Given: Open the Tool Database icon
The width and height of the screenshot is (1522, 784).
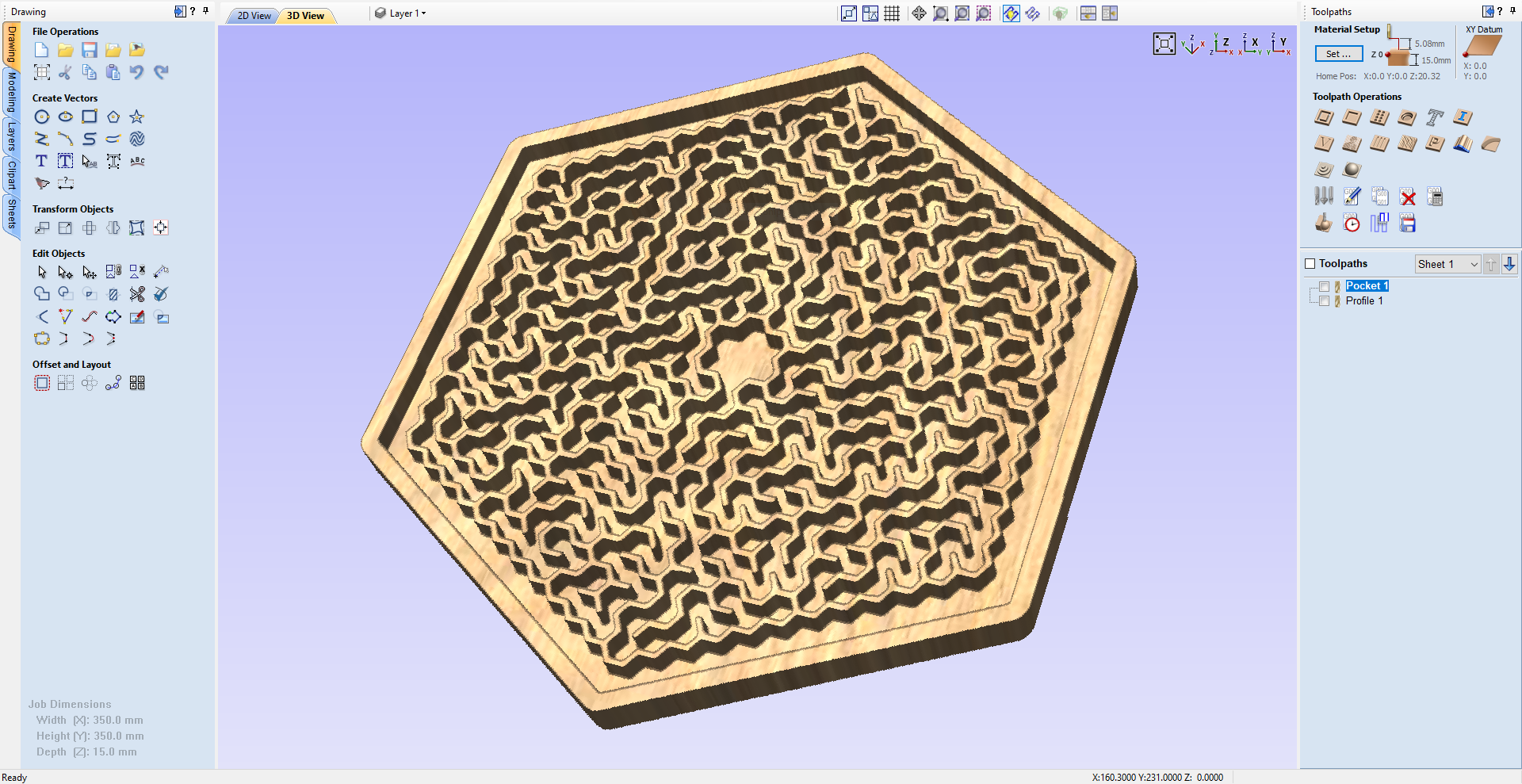Looking at the screenshot, I should coord(1324,197).
